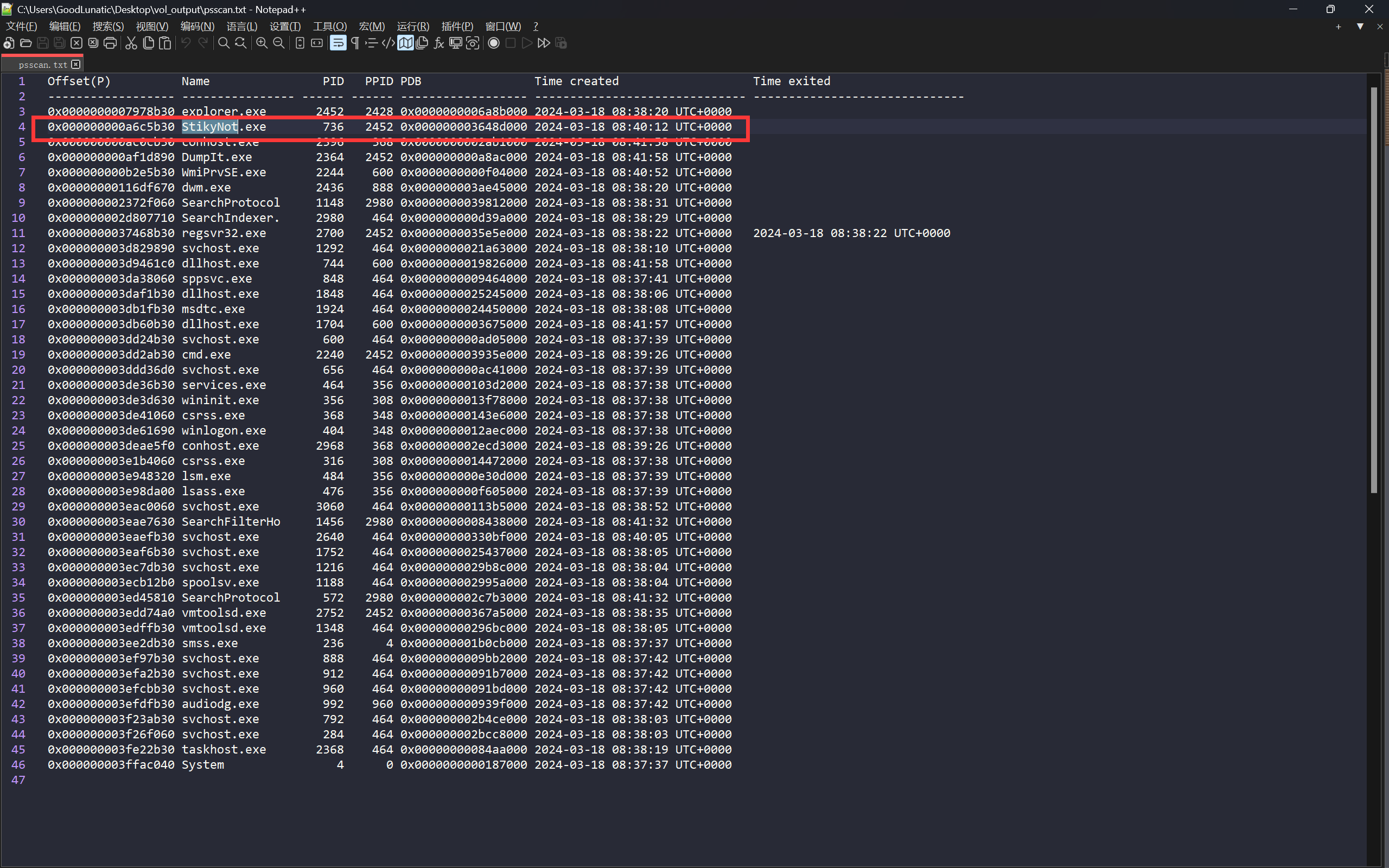Screen dimensions: 1389x868
Task: Open user-defined language dialog icon
Action: click(388, 43)
